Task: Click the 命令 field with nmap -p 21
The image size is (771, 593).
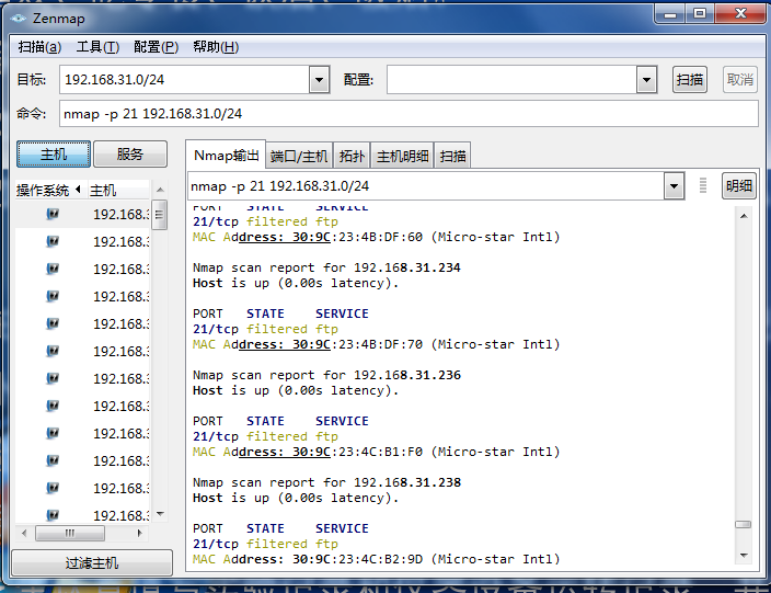Action: click(x=409, y=114)
